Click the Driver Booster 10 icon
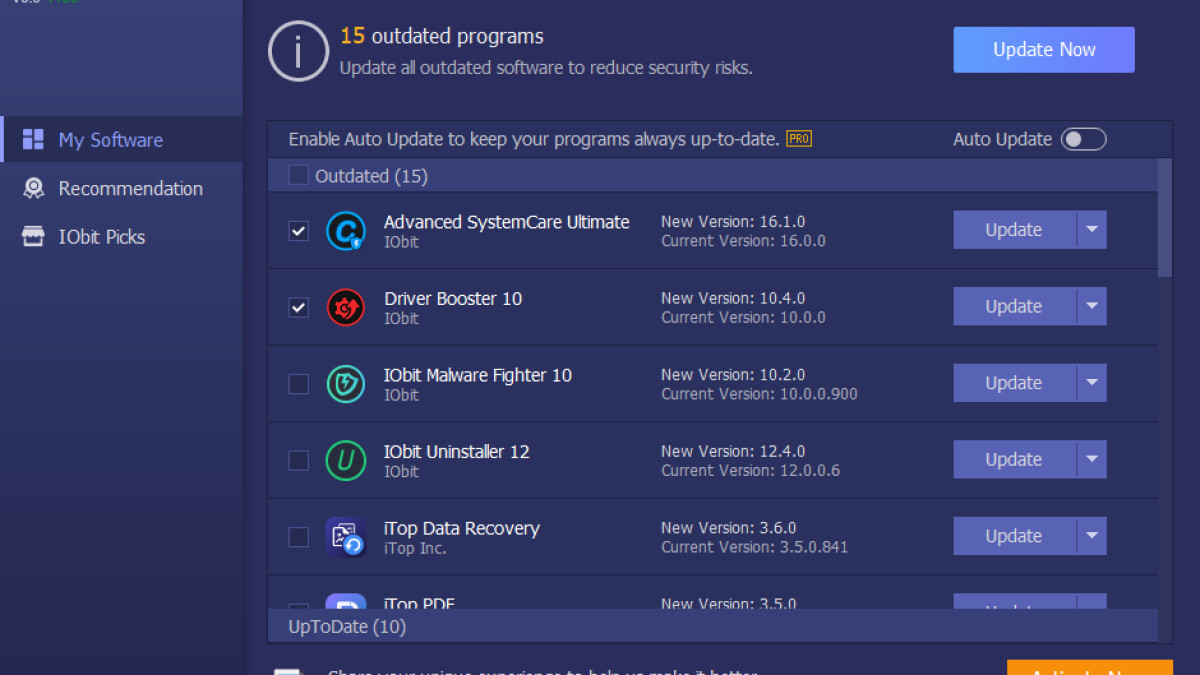The image size is (1200, 675). point(346,307)
